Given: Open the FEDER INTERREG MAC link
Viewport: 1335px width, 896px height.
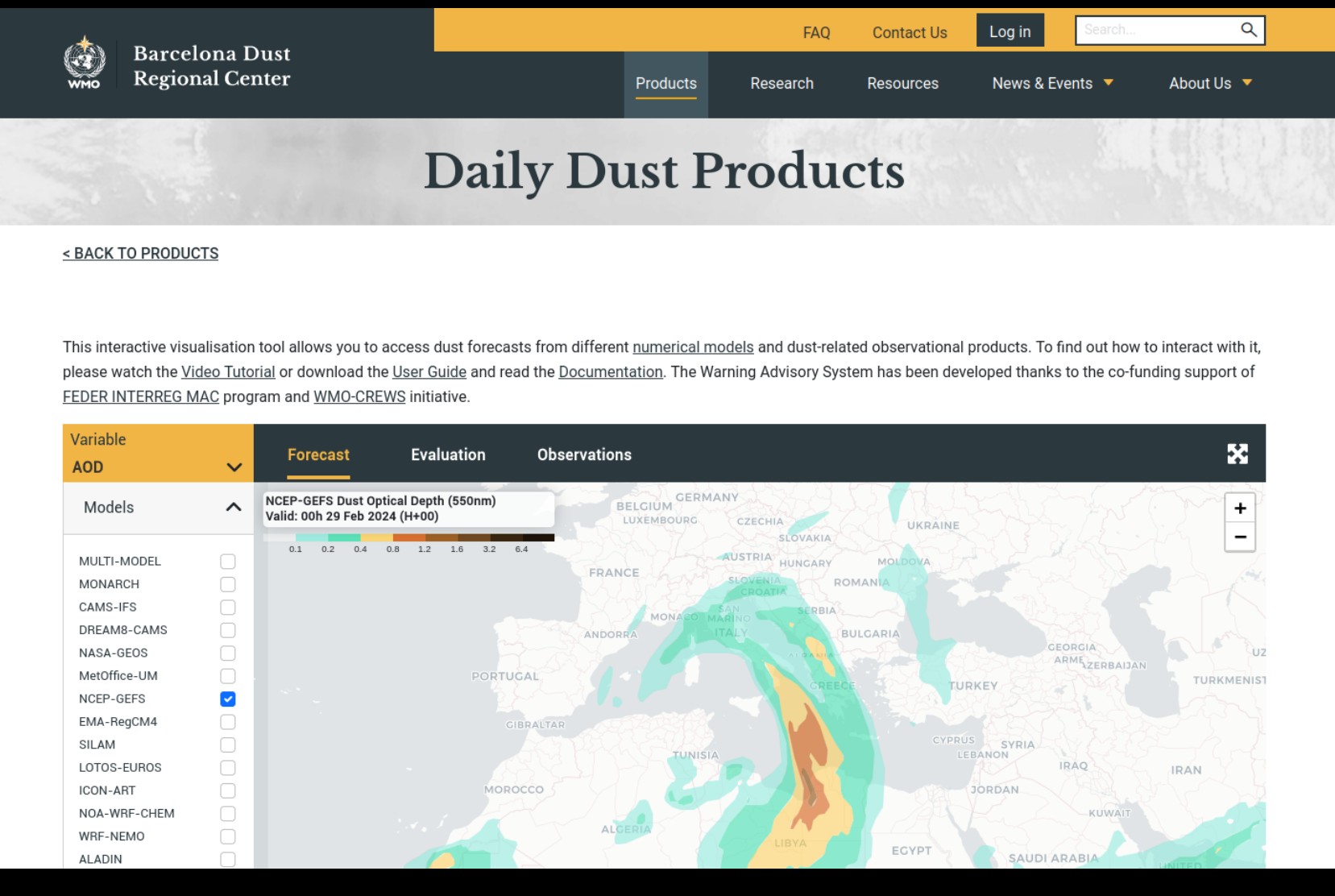Looking at the screenshot, I should pos(141,397).
